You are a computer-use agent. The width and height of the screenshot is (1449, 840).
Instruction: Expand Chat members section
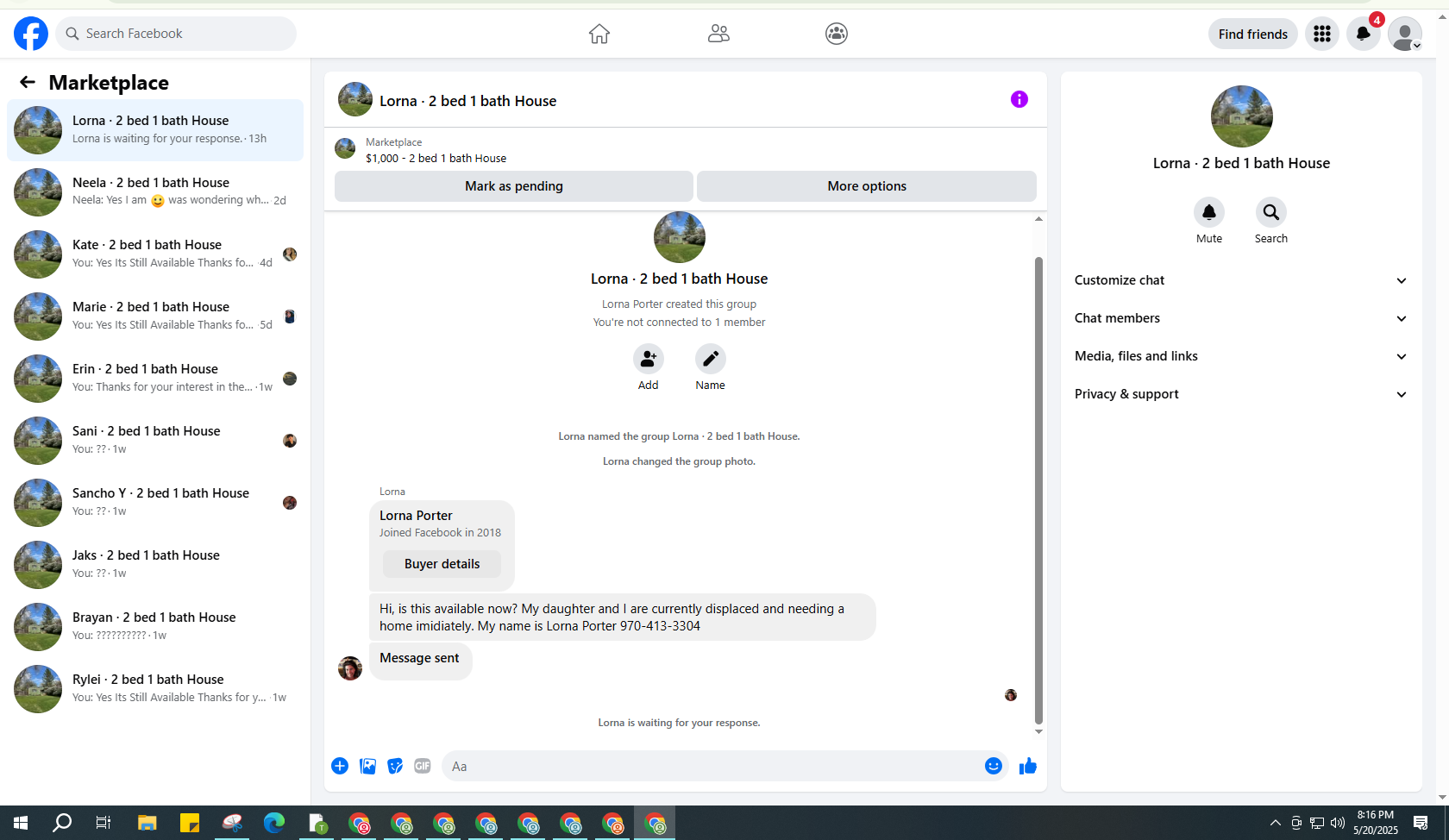point(1241,318)
